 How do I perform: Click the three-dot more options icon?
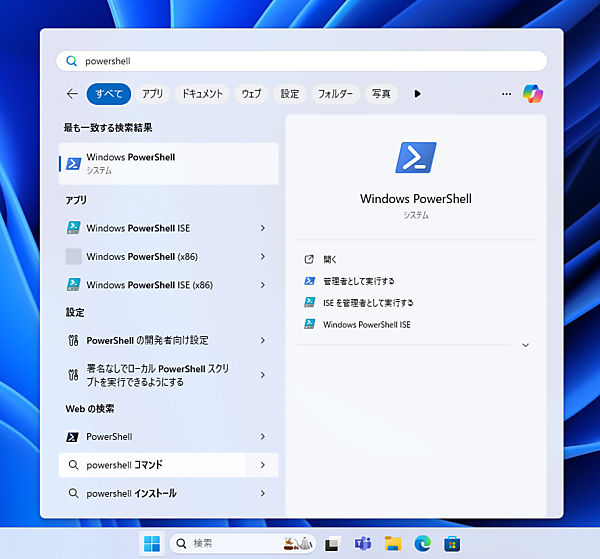tap(506, 94)
